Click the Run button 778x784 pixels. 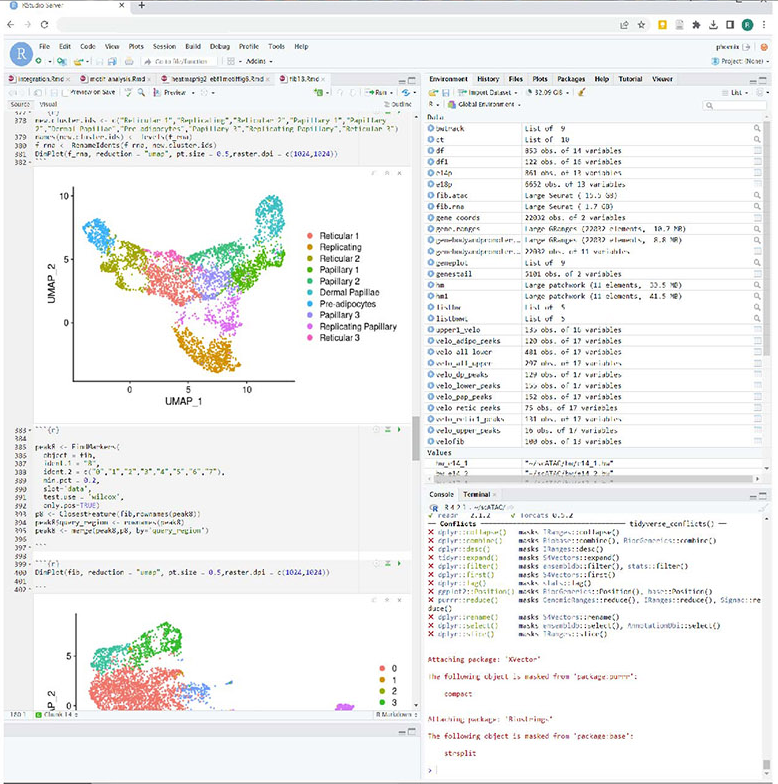(x=376, y=92)
